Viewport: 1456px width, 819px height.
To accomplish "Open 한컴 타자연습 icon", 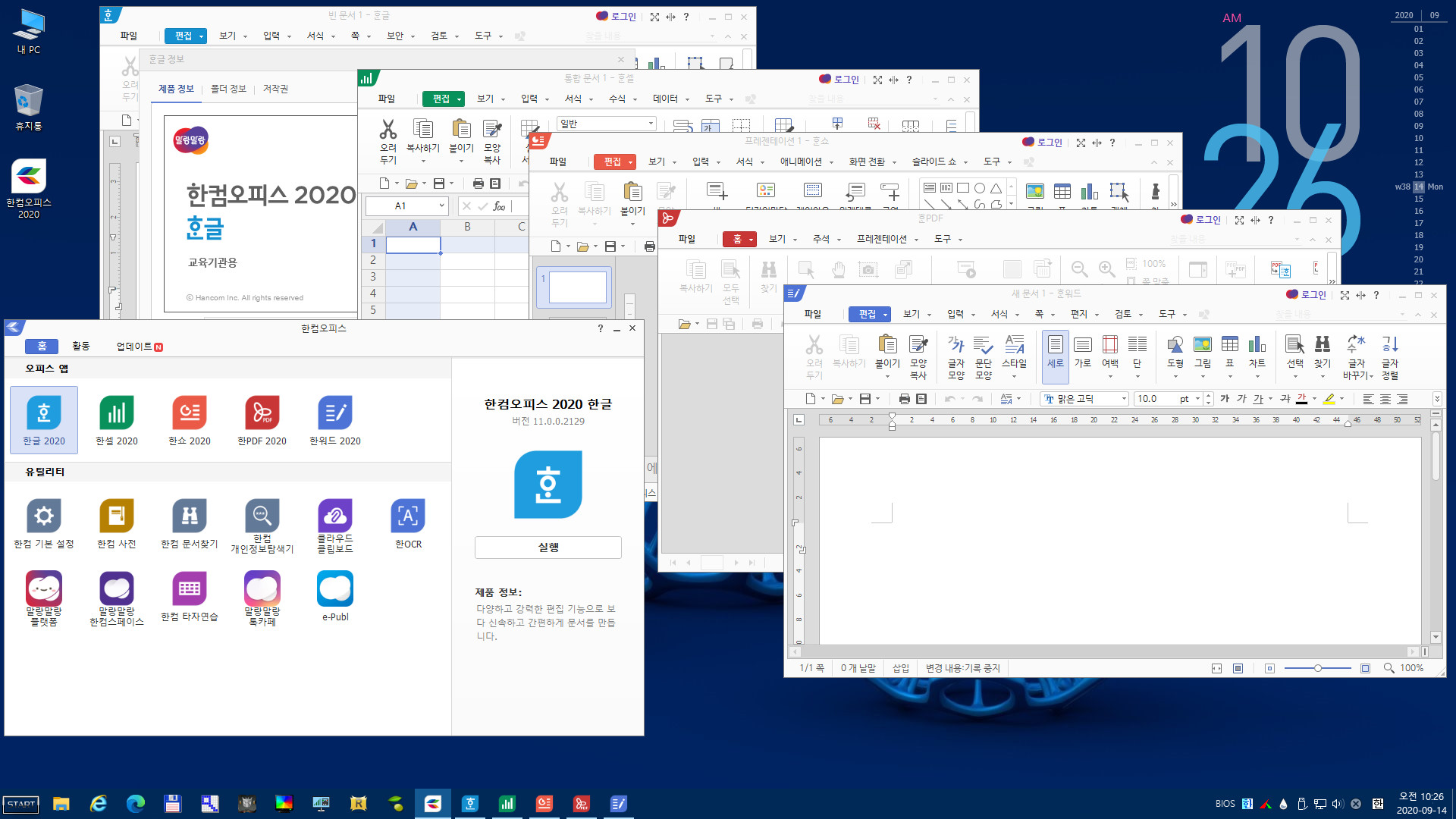I will 190,596.
